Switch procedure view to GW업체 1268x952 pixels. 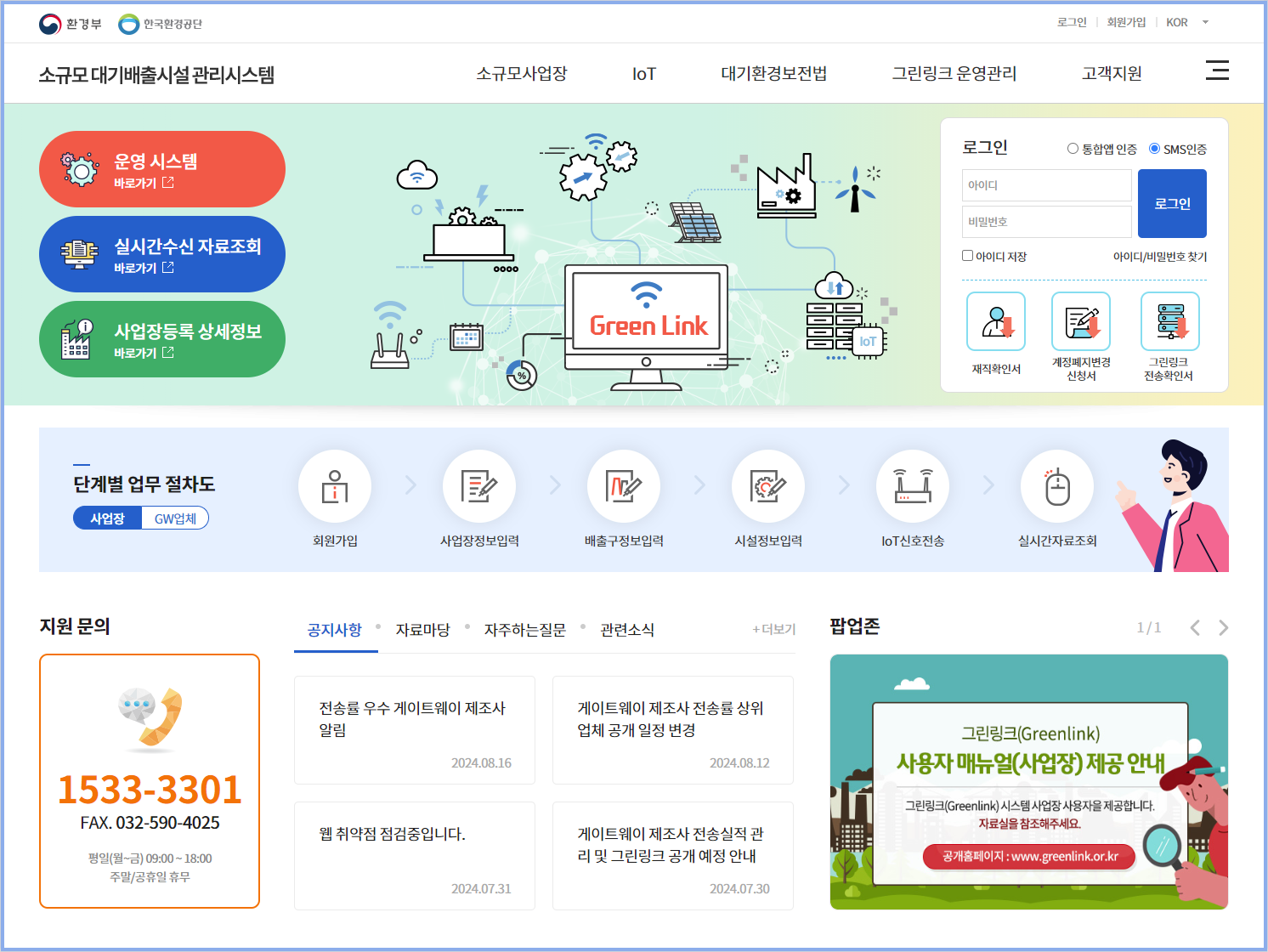pyautogui.click(x=175, y=518)
